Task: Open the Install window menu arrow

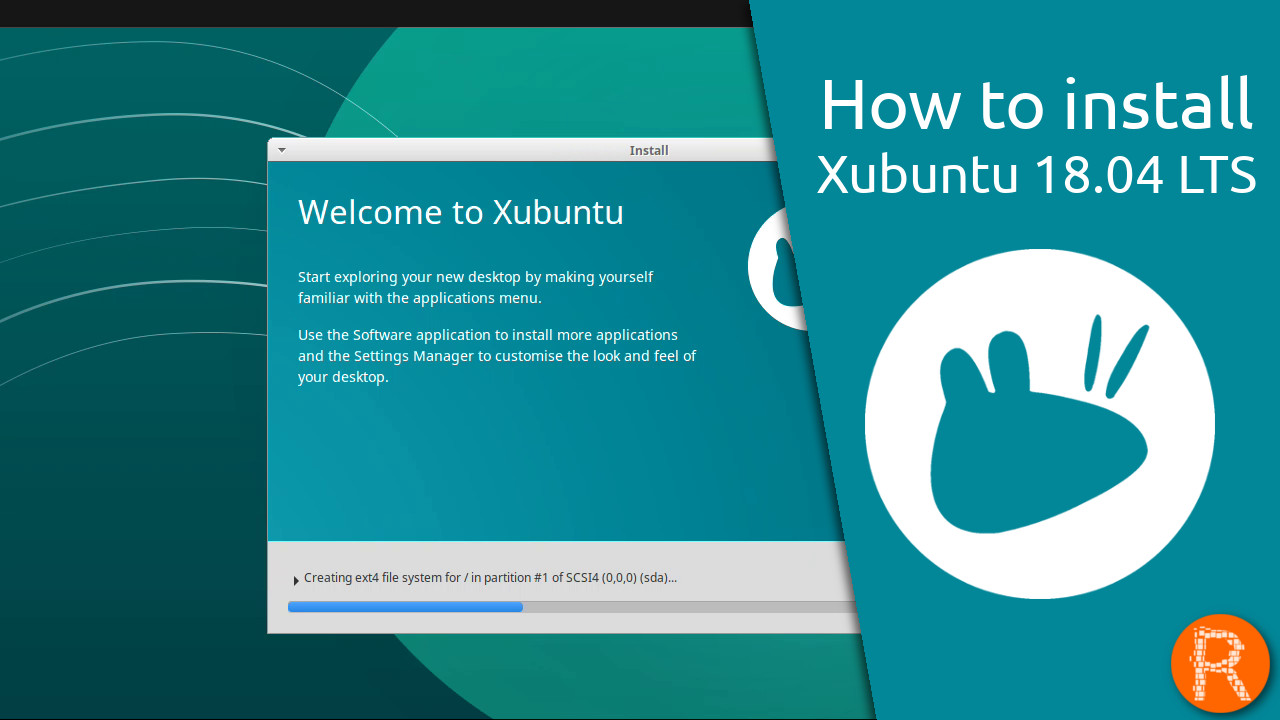Action: point(282,150)
